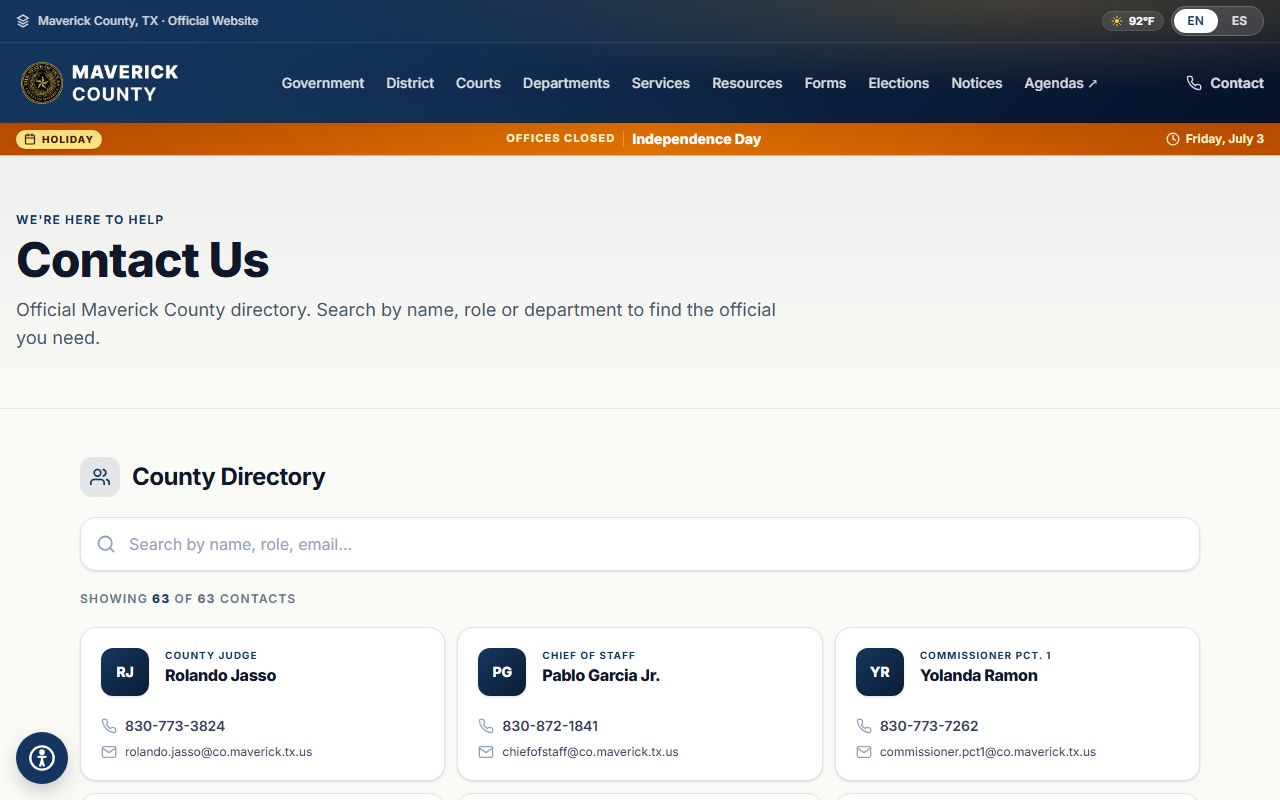The image size is (1280, 800).
Task: Click the name Rolando Jasso
Action: [220, 675]
